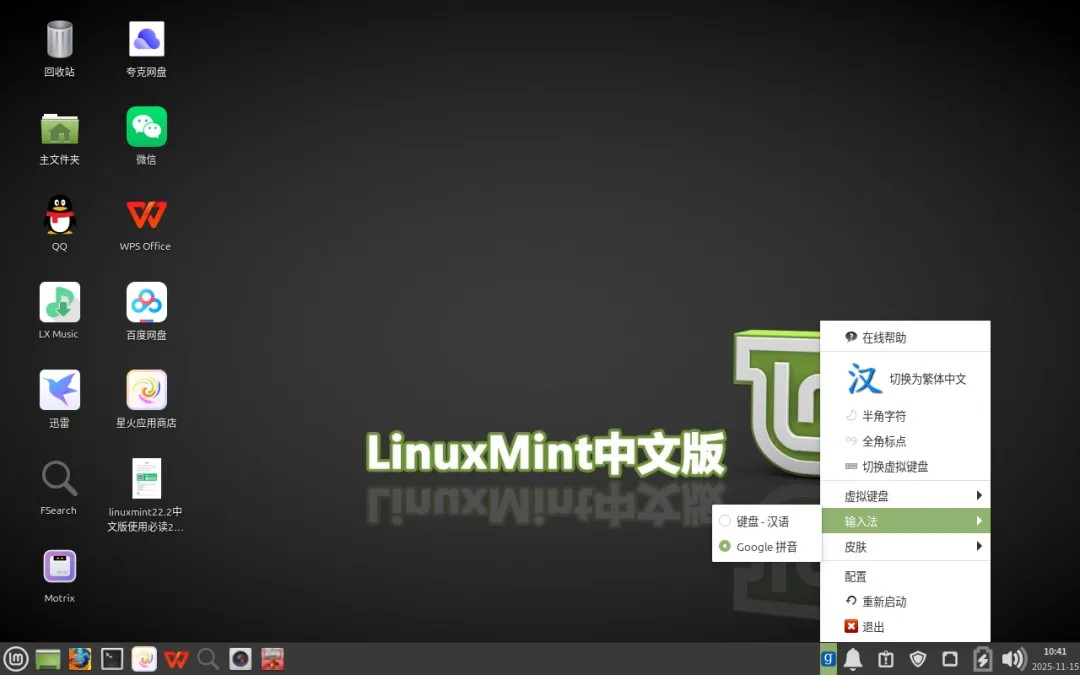
Task: Launch 微信 WeChat from the desktop
Action: pos(146,127)
